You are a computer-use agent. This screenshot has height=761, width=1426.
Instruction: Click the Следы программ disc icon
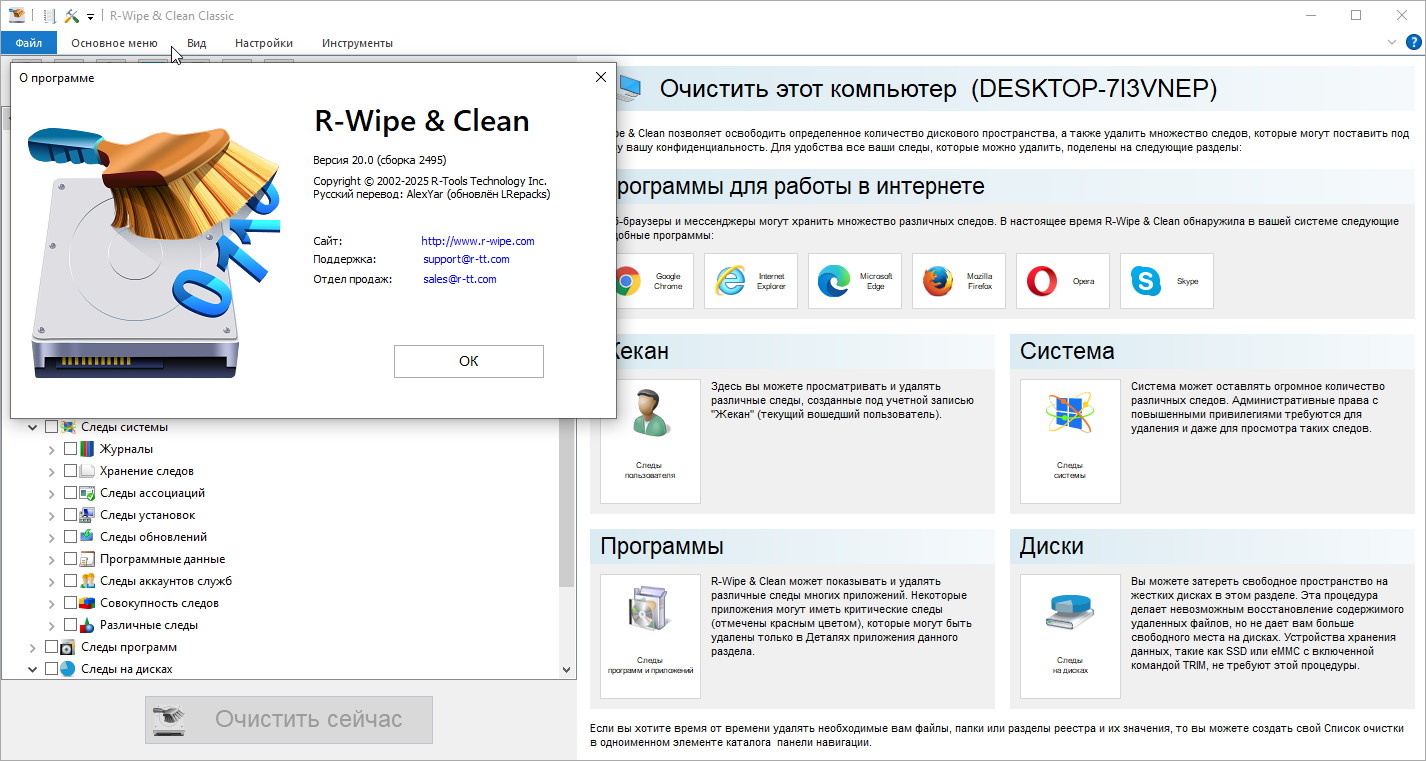pos(68,647)
